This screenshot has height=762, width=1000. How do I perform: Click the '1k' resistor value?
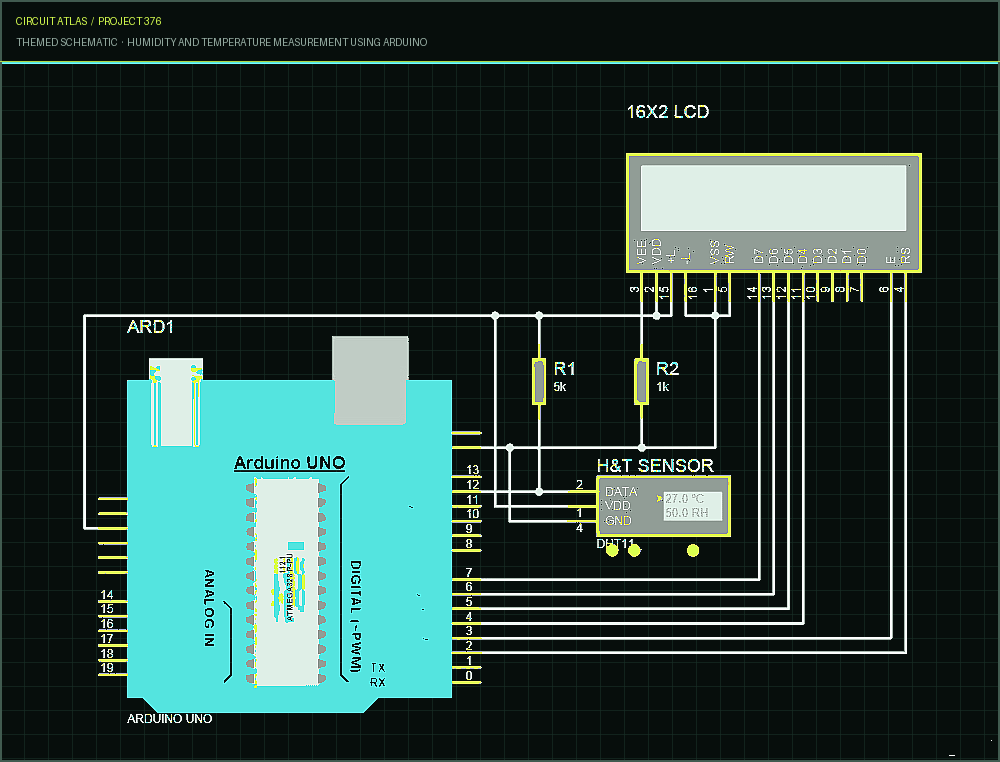(x=663, y=387)
